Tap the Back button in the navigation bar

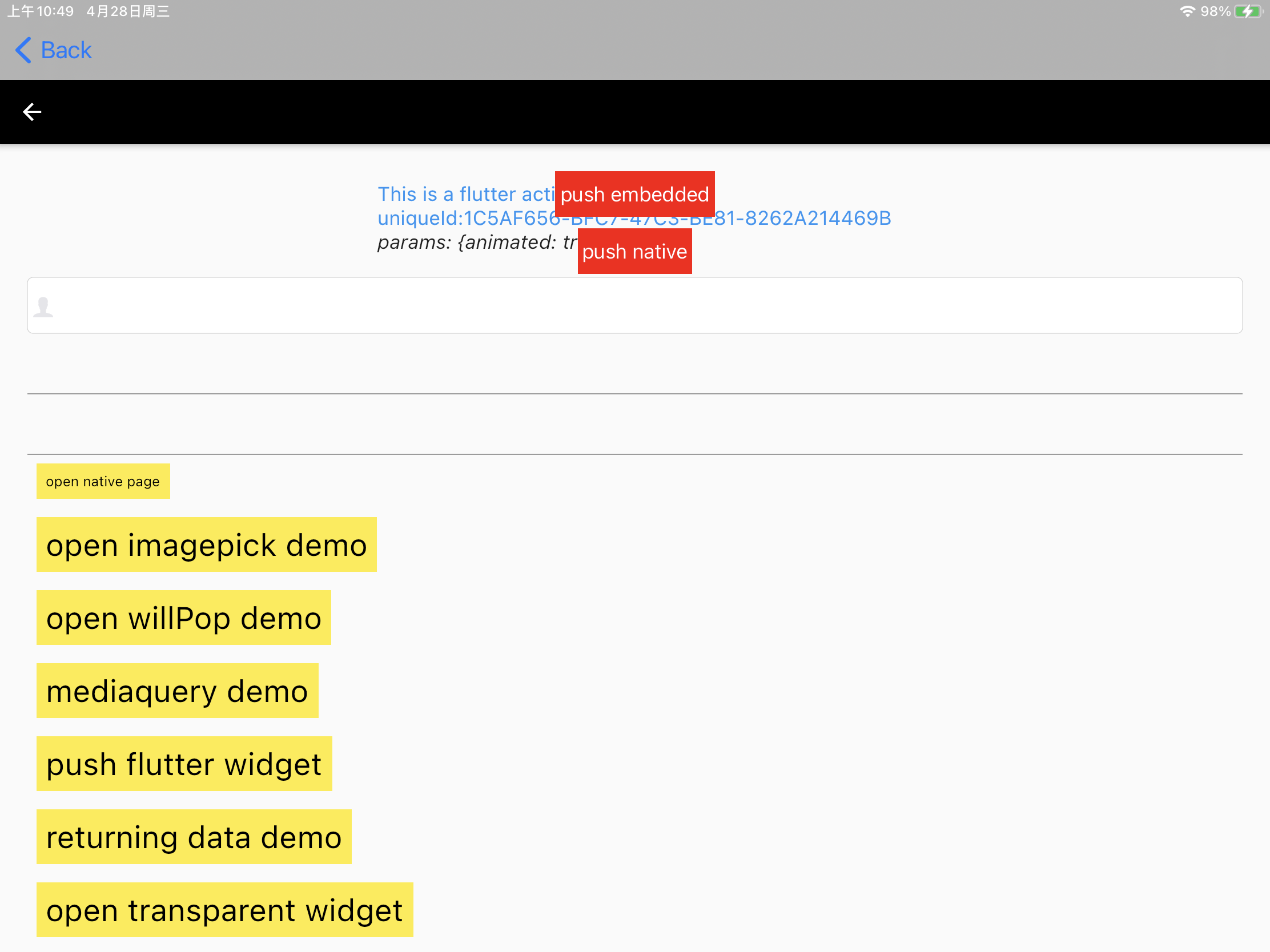[53, 50]
